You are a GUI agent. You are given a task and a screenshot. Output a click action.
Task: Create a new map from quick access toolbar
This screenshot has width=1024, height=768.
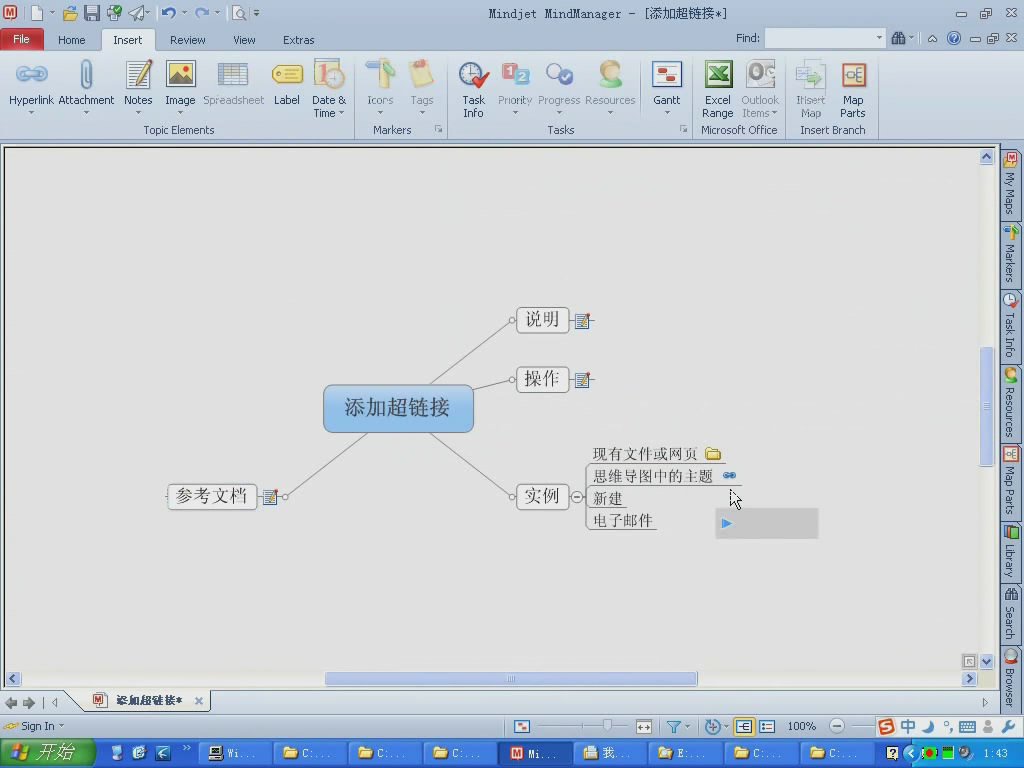click(x=37, y=12)
